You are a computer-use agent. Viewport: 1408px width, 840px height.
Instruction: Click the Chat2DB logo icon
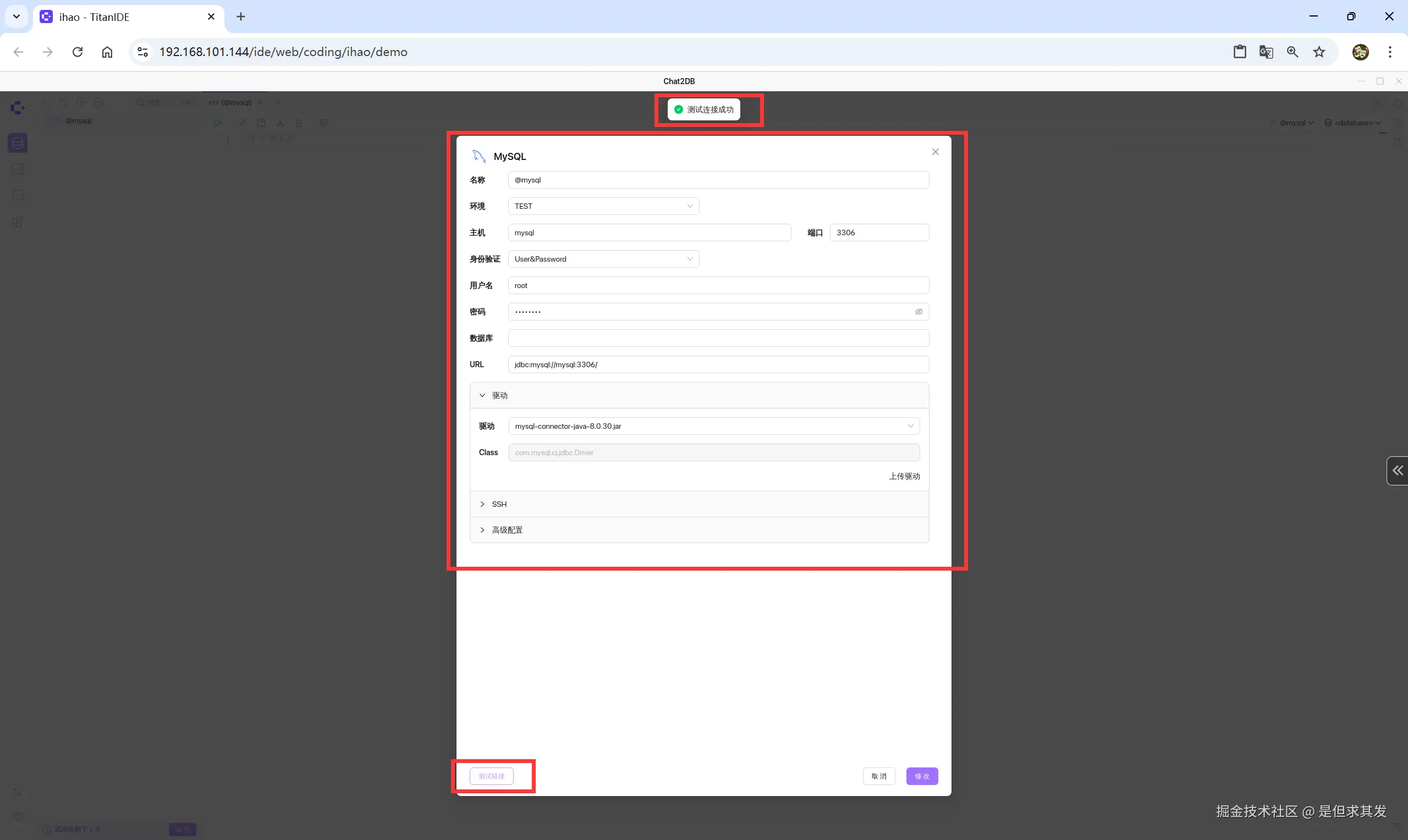(x=18, y=108)
